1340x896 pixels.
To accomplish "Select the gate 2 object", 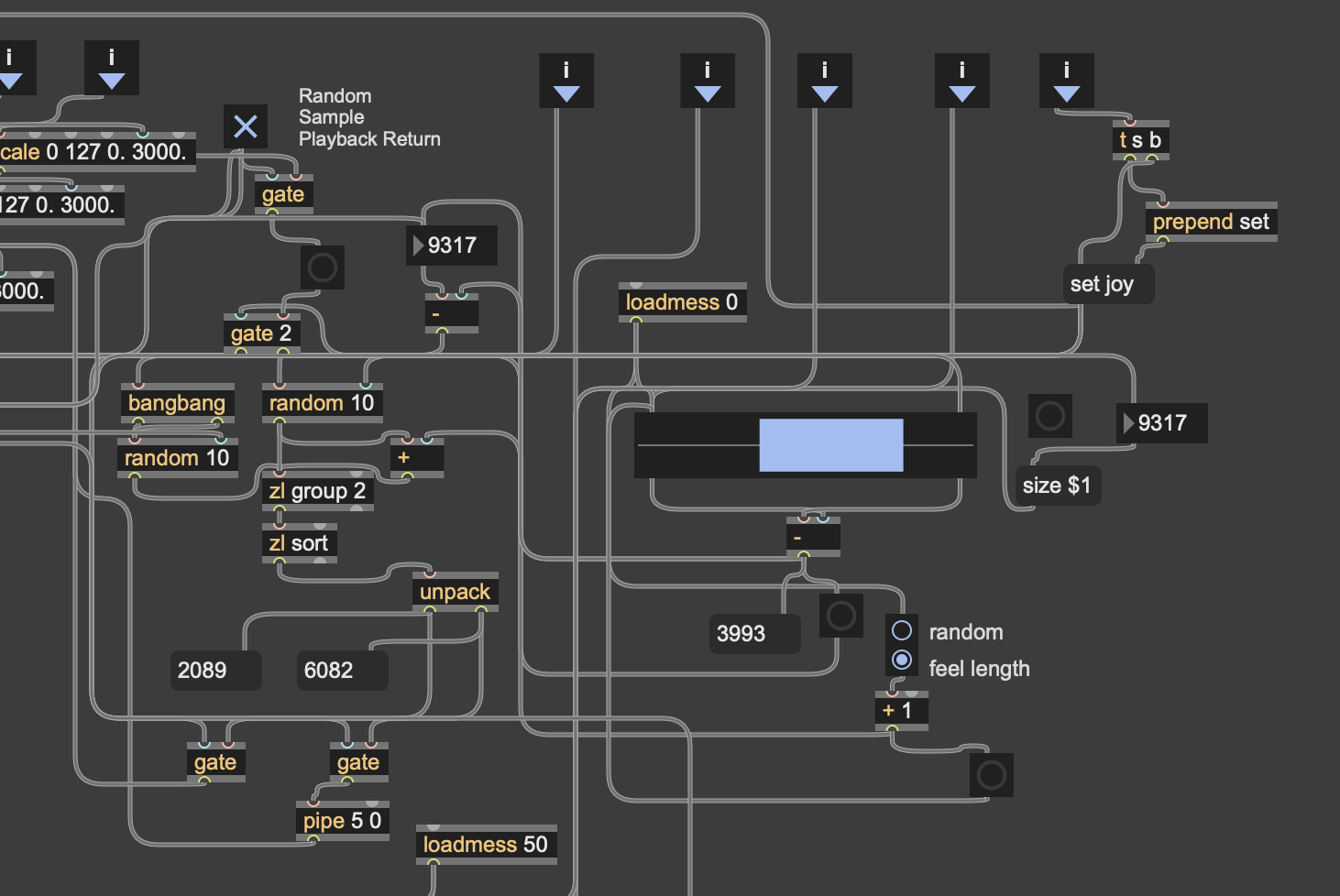I will (x=262, y=333).
